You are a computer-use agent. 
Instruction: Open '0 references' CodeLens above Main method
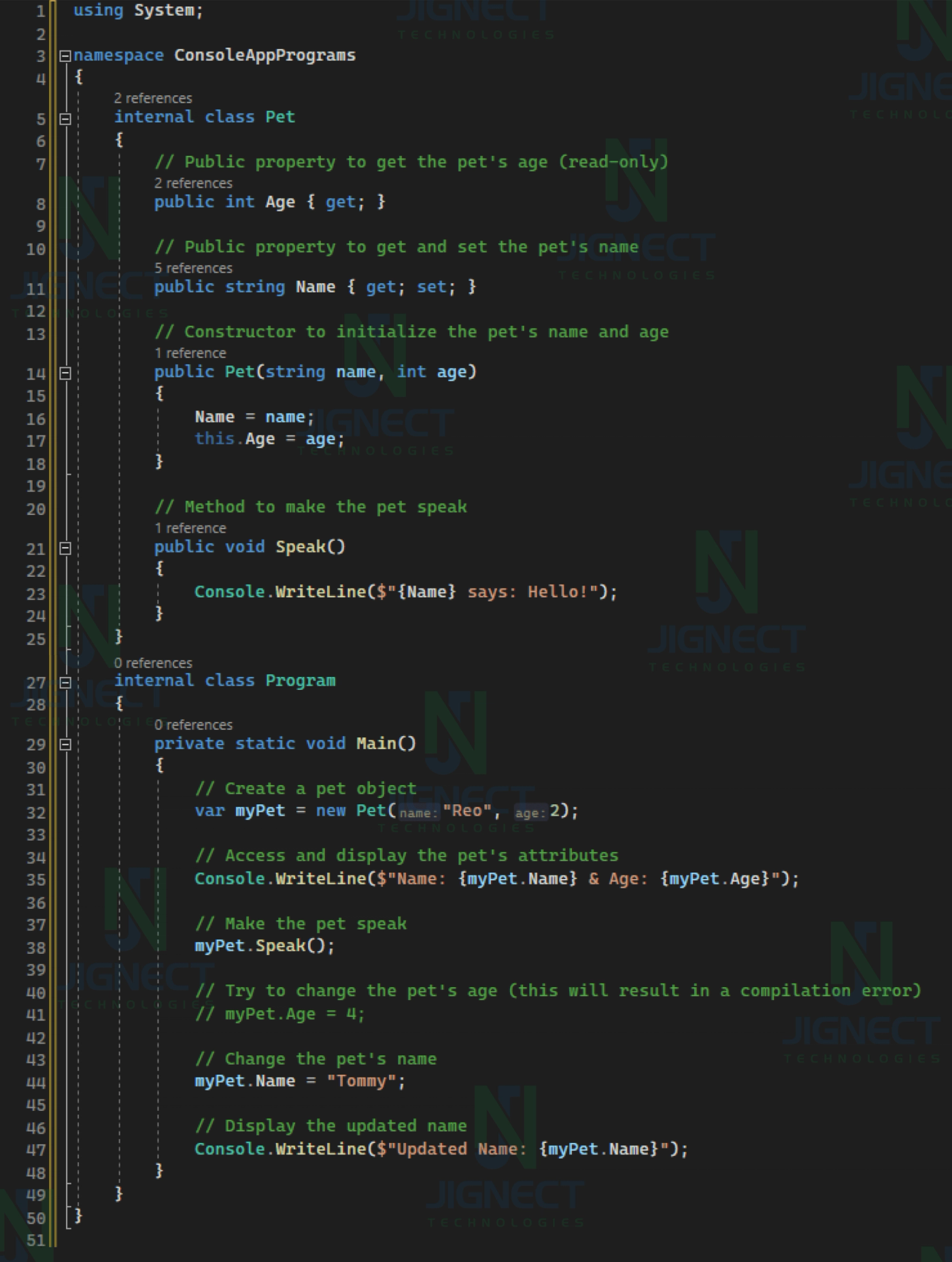coord(193,725)
